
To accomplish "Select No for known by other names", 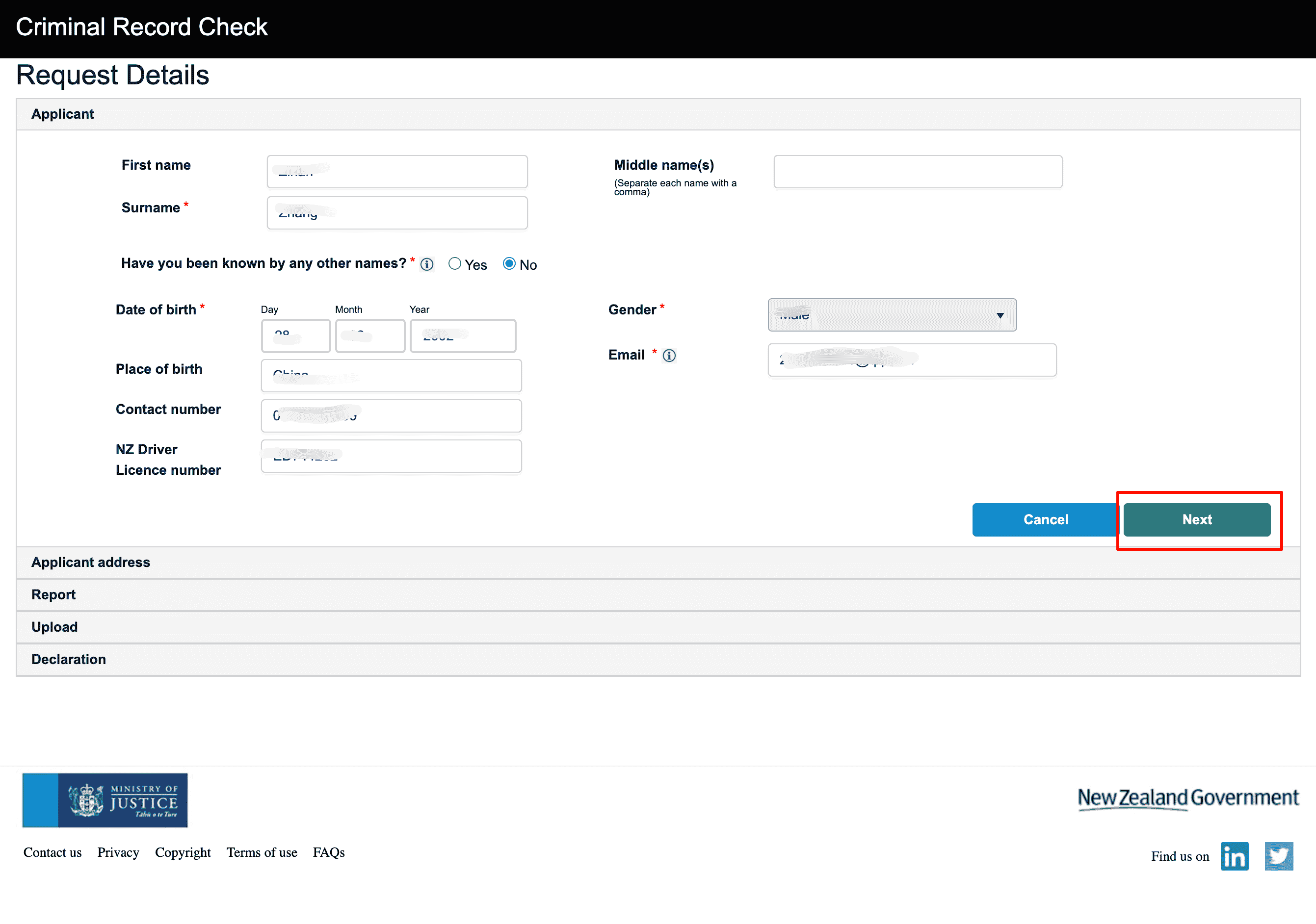I will (509, 263).
